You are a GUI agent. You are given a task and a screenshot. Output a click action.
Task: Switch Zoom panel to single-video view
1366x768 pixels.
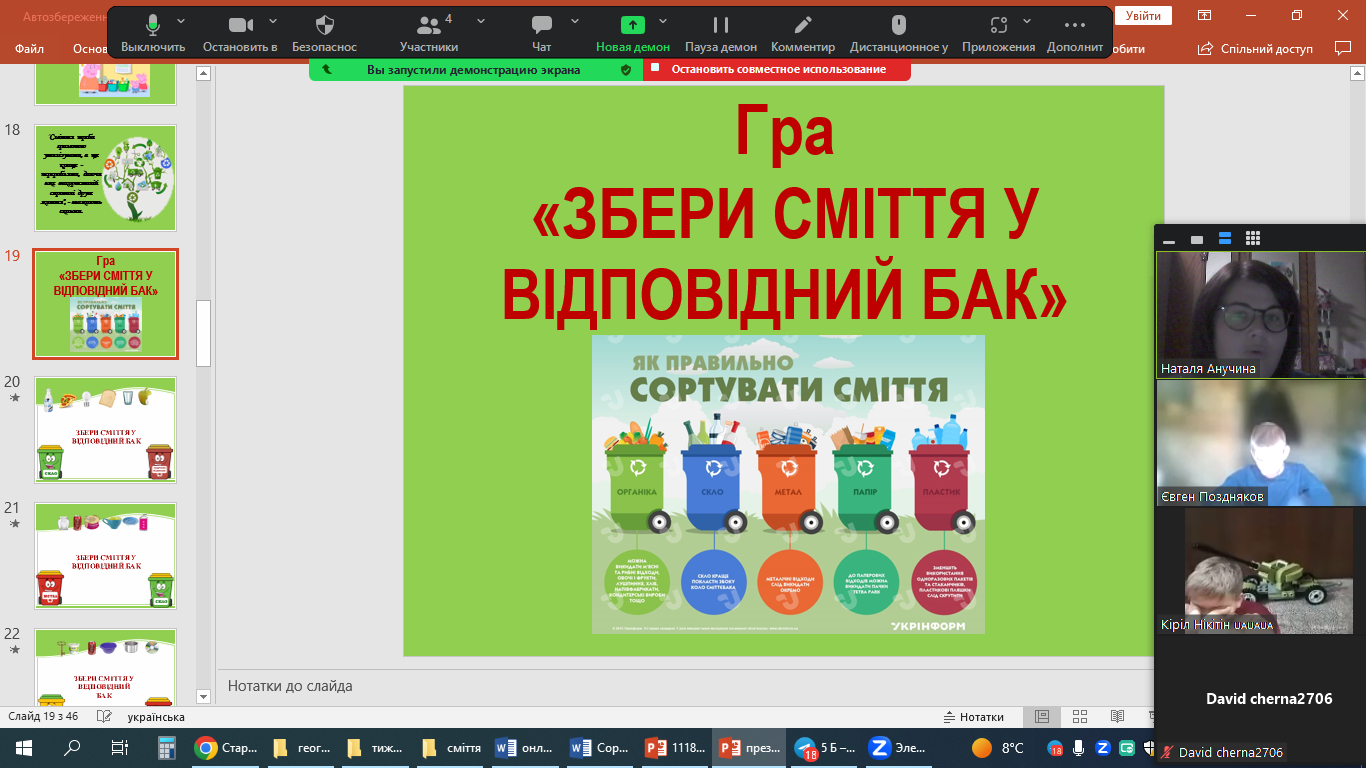[1197, 239]
